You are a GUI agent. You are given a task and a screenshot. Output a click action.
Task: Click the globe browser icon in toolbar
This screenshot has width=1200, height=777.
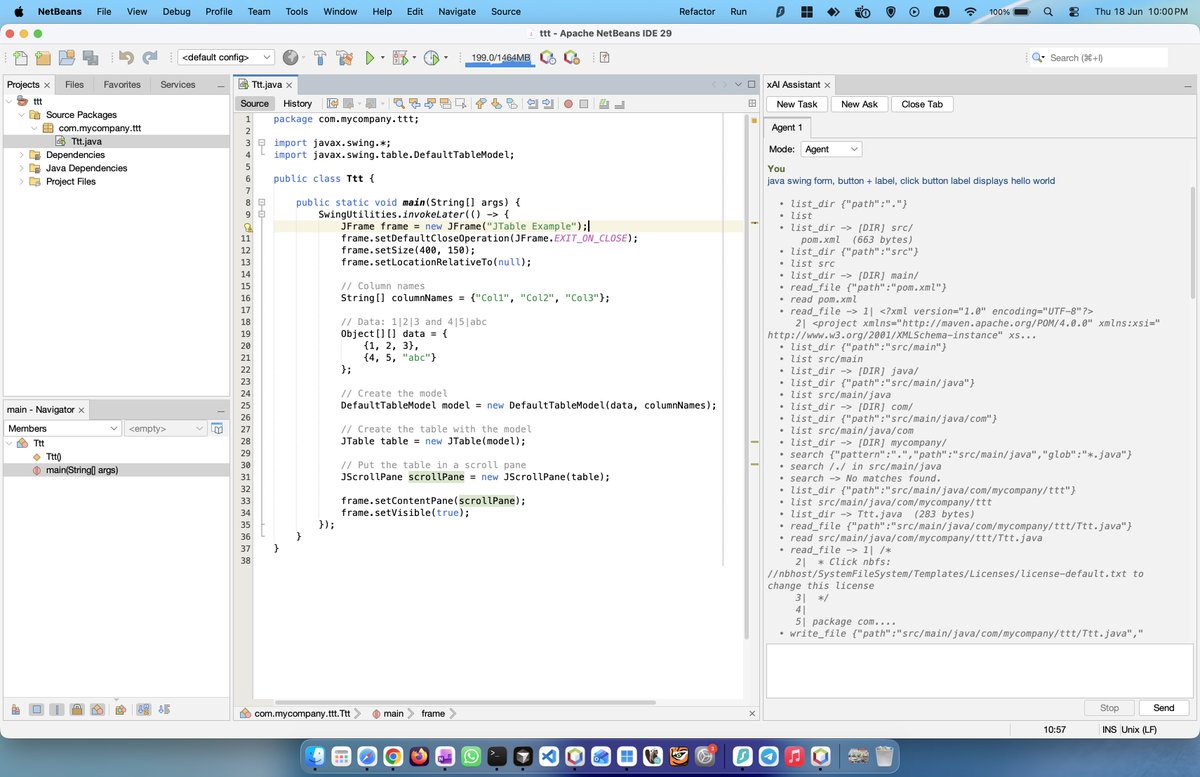point(290,58)
